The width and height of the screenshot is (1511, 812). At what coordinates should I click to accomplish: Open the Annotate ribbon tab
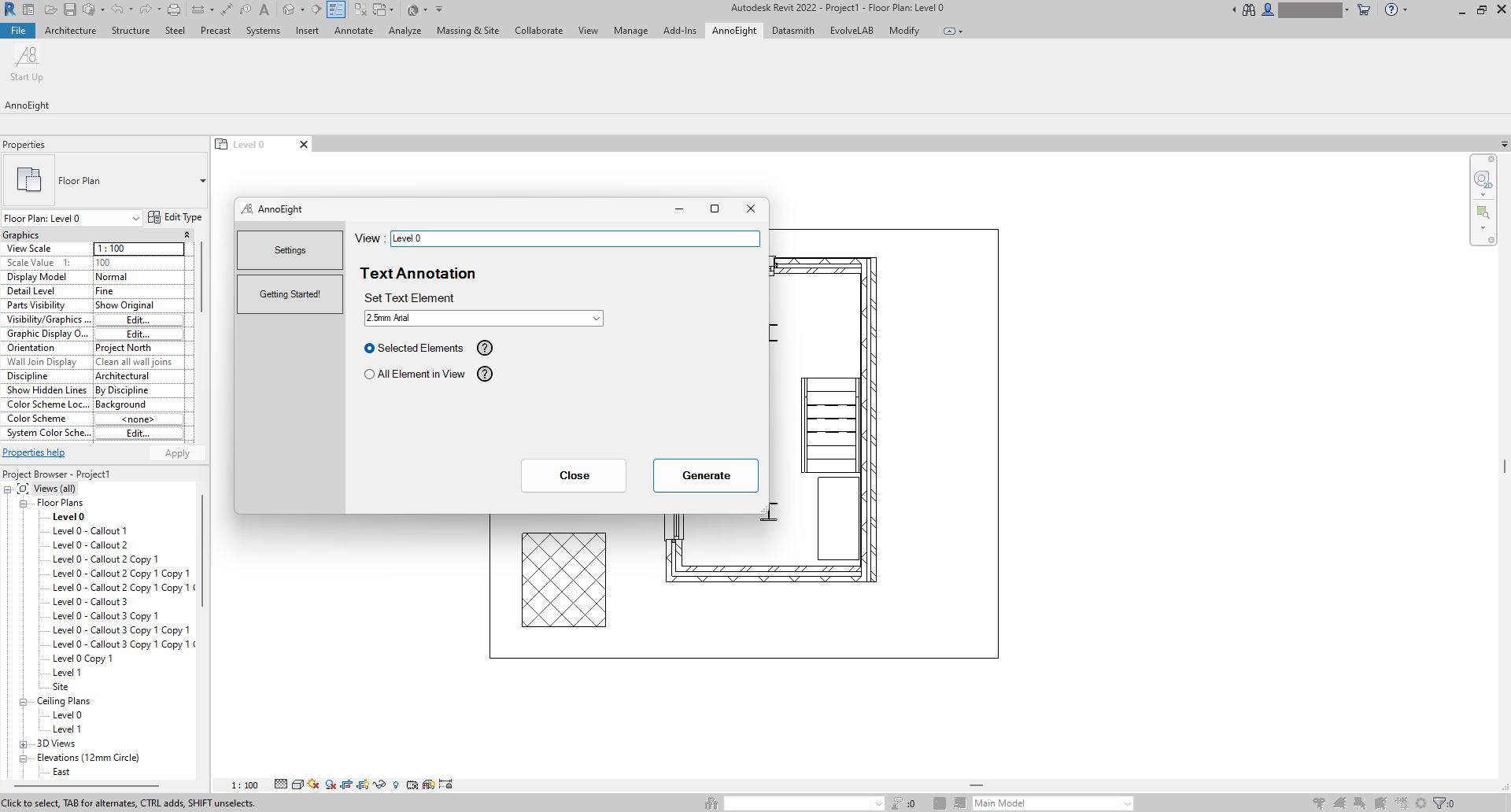(353, 31)
